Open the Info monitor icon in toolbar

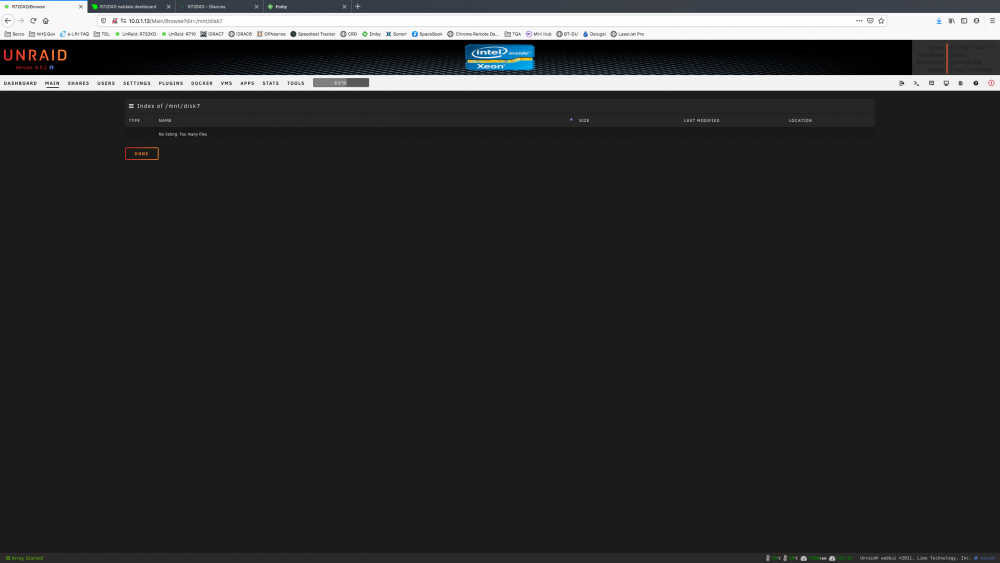coord(946,83)
